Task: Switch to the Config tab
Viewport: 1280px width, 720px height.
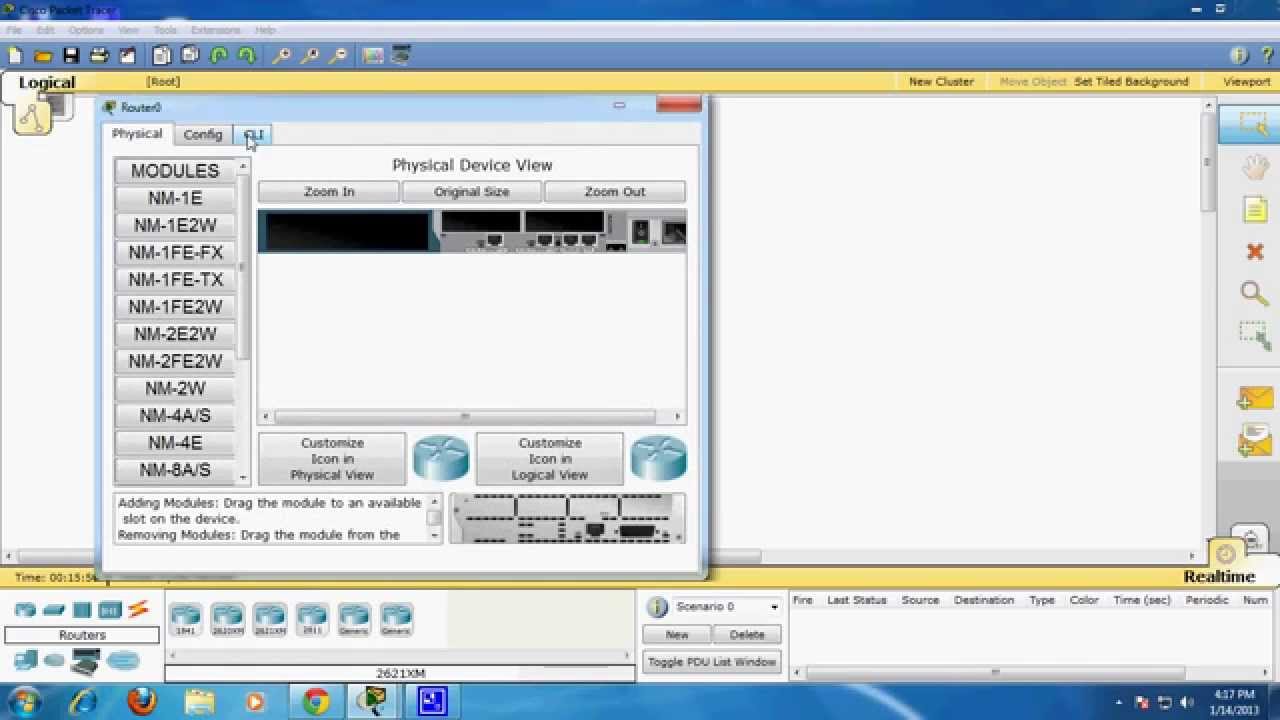Action: 203,135
